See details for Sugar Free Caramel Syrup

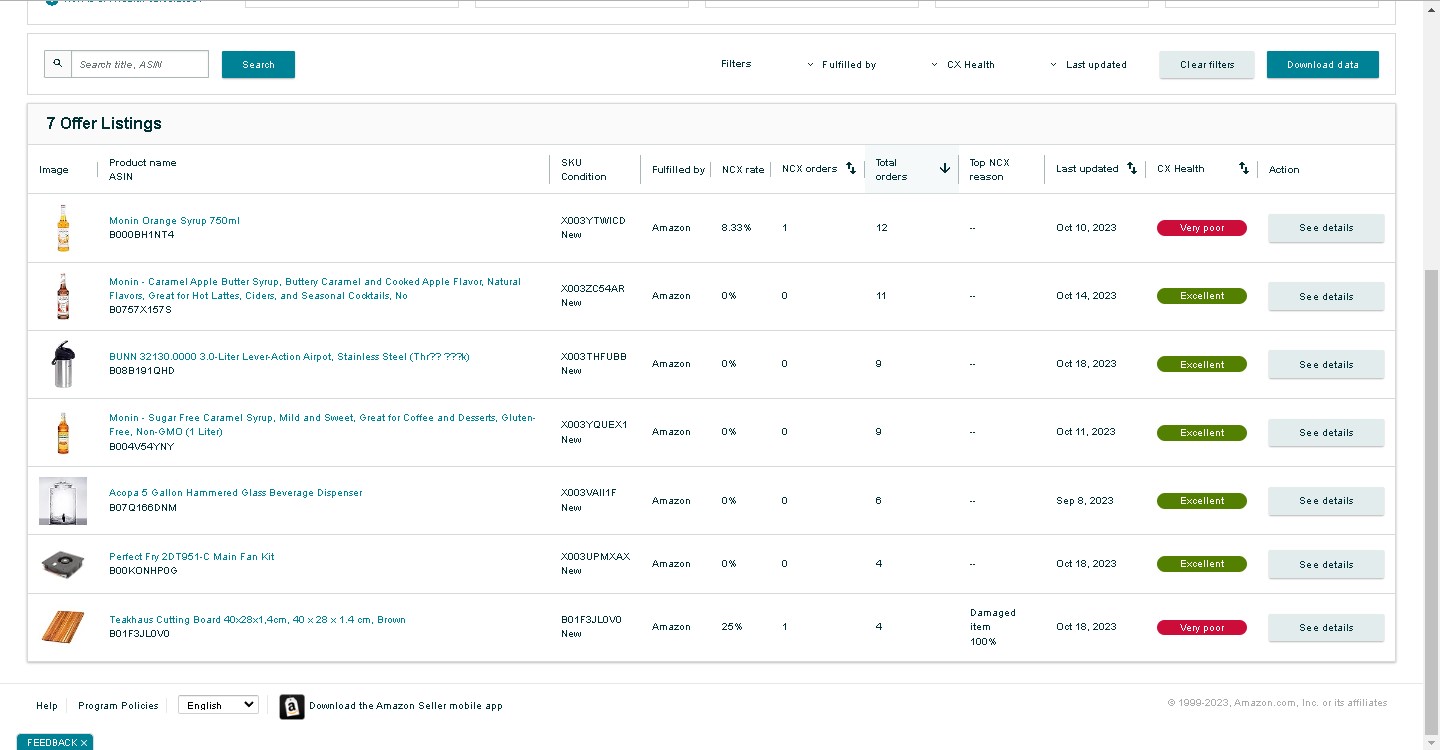point(1326,432)
